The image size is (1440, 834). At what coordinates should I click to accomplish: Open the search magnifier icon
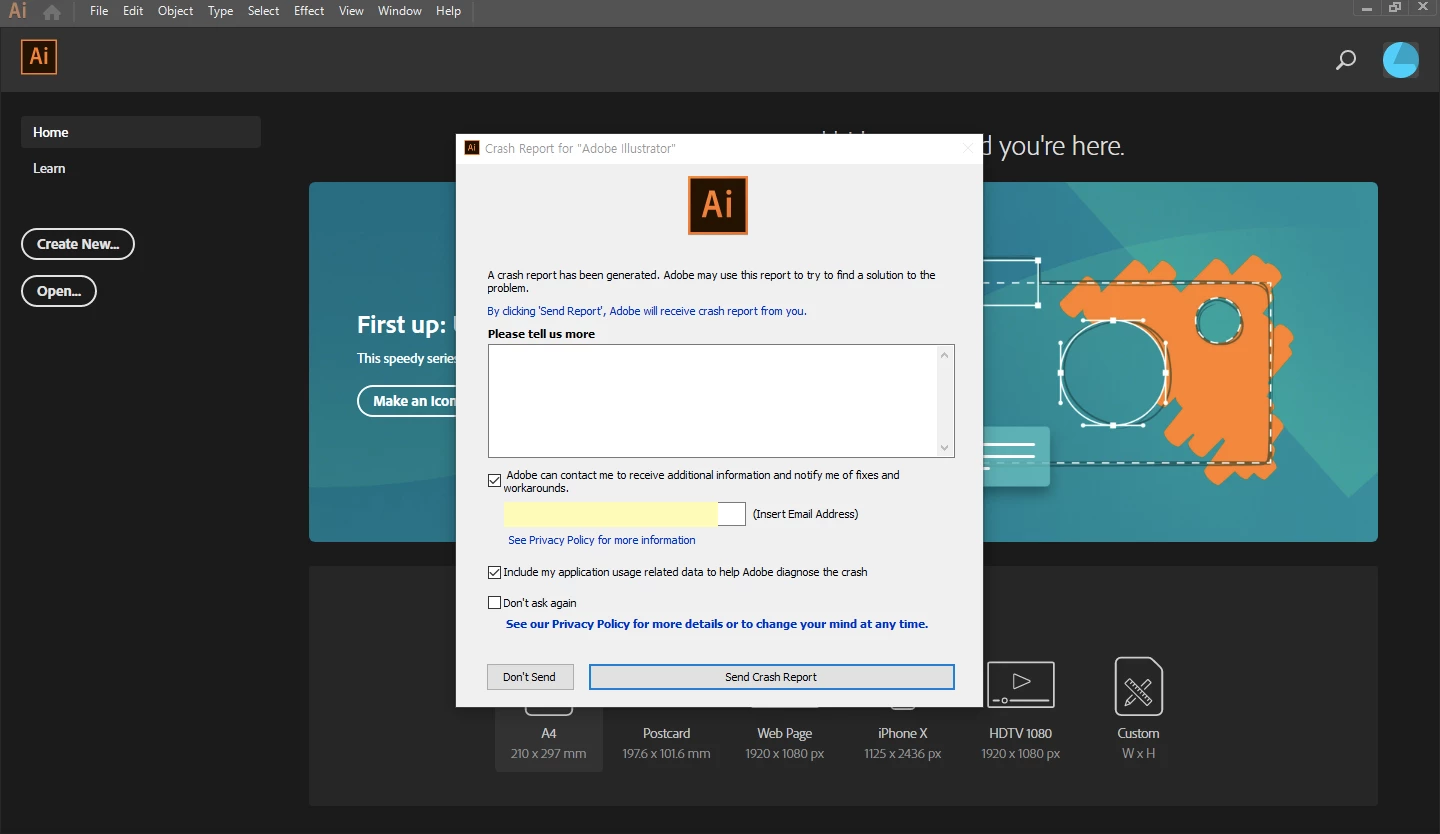(1346, 60)
